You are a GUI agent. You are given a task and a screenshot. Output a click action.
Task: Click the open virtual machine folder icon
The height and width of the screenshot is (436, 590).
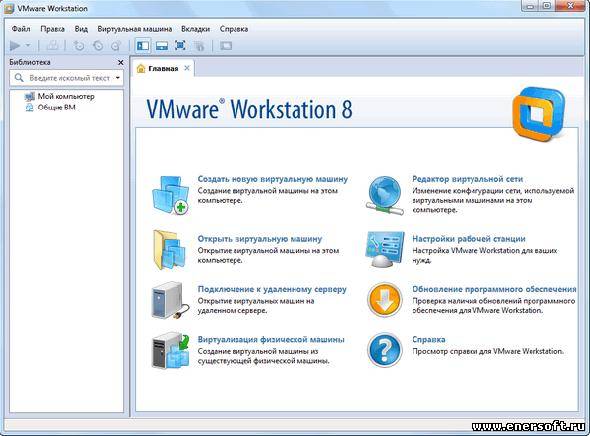click(x=169, y=250)
